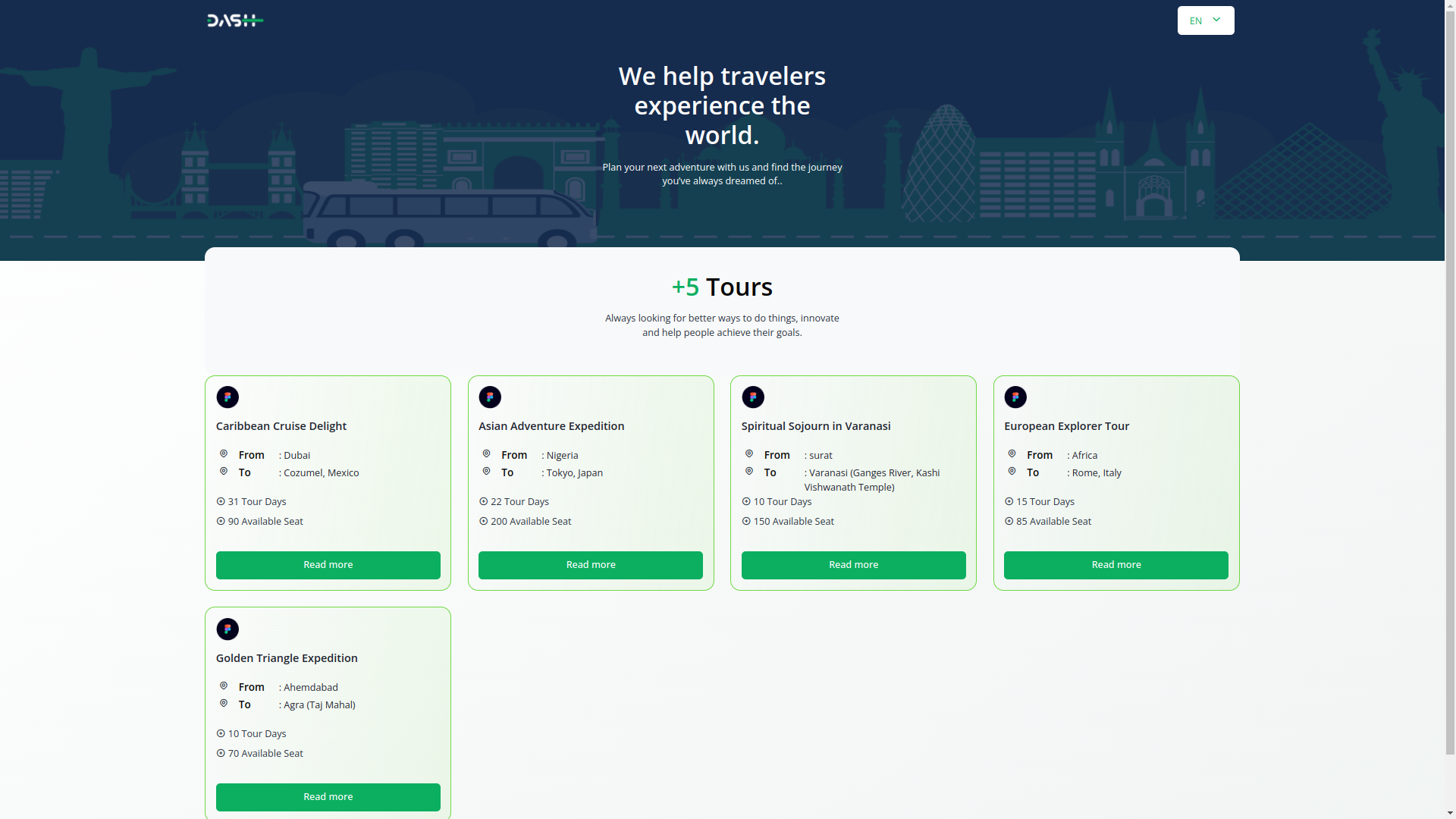Viewport: 1456px width, 819px height.
Task: Open the EN language dropdown
Action: tap(1204, 20)
